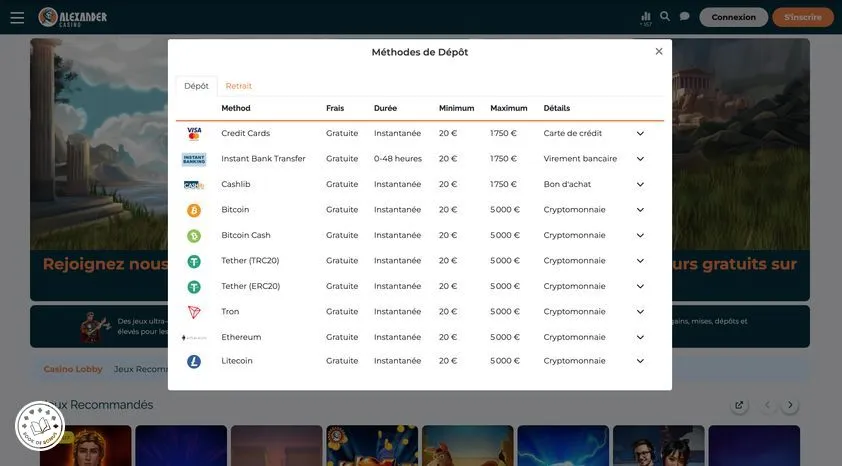Image resolution: width=842 pixels, height=466 pixels.
Task: Click the Tether ERC20 coin icon
Action: (x=194, y=287)
